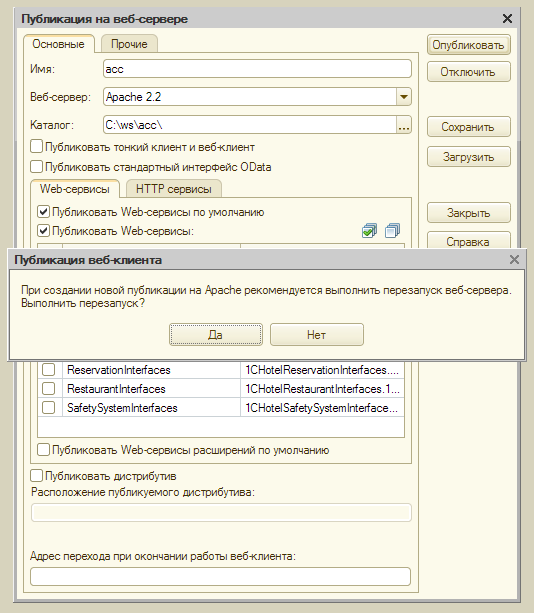Viewport: 534px width, 613px height.
Task: Expand the Веб-сервер dropdown arrow
Action: [404, 97]
